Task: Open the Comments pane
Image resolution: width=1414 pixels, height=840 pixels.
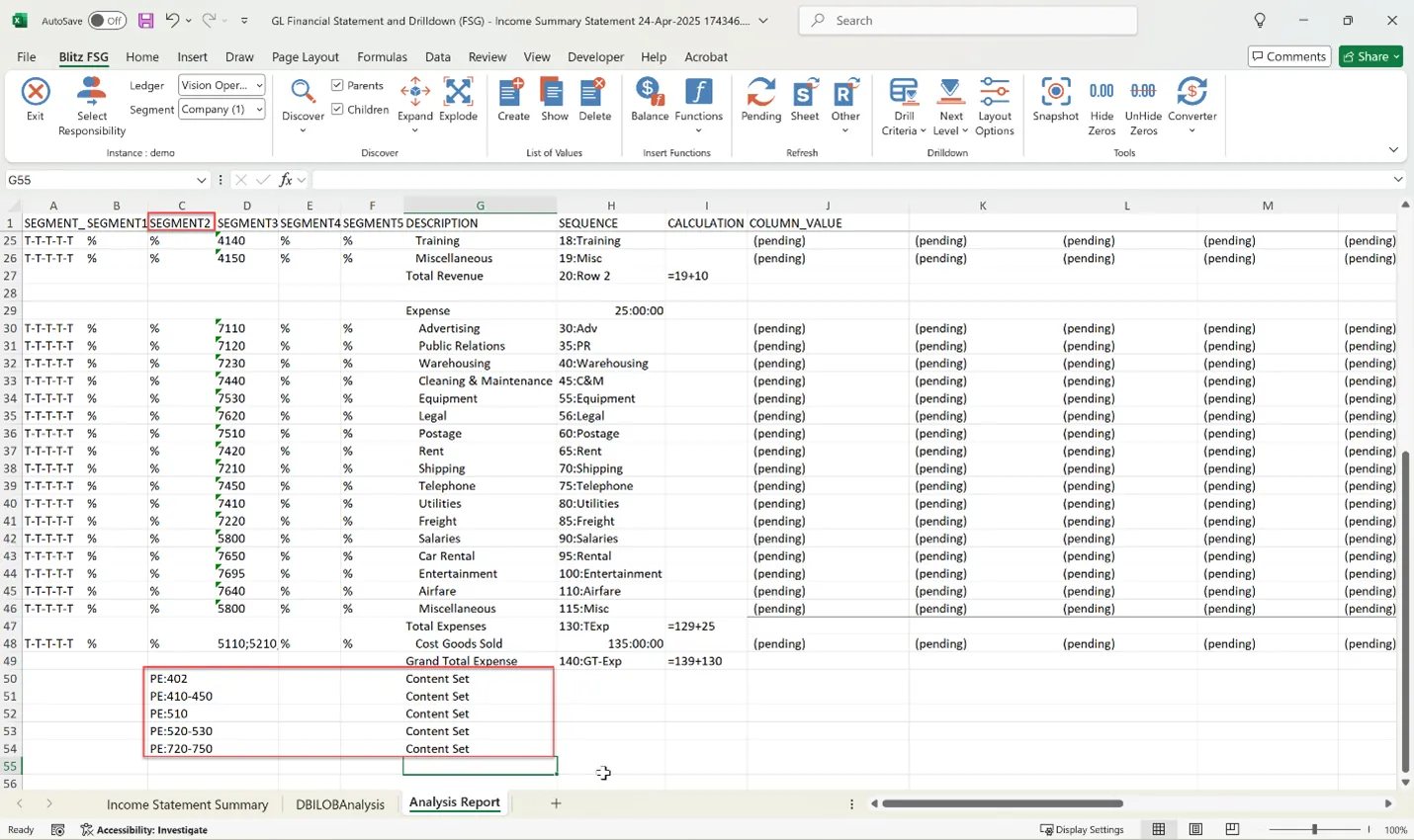Action: pyautogui.click(x=1288, y=56)
